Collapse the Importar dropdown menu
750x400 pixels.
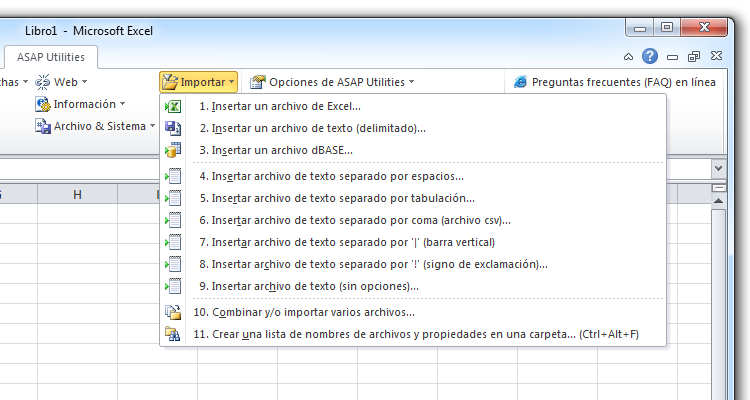pos(199,82)
